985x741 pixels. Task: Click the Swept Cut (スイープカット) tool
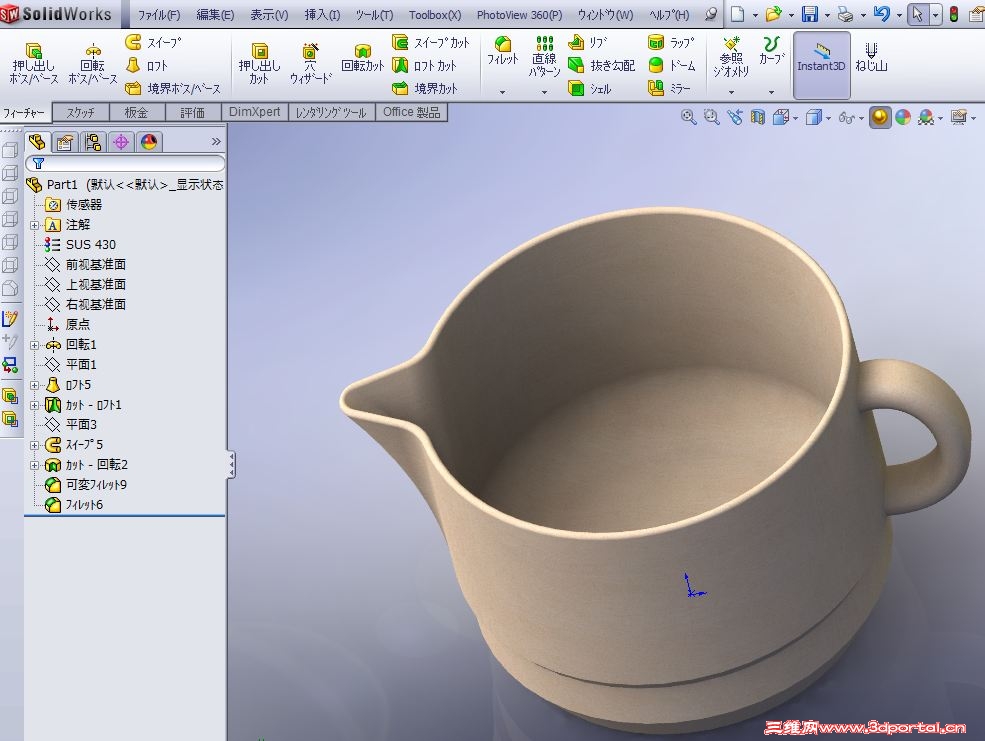coord(431,43)
